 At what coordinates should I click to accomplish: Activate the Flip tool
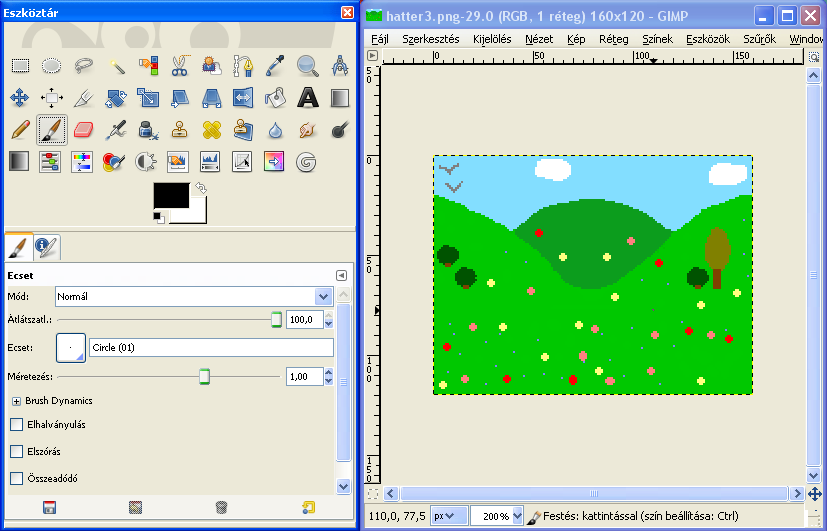click(x=243, y=98)
